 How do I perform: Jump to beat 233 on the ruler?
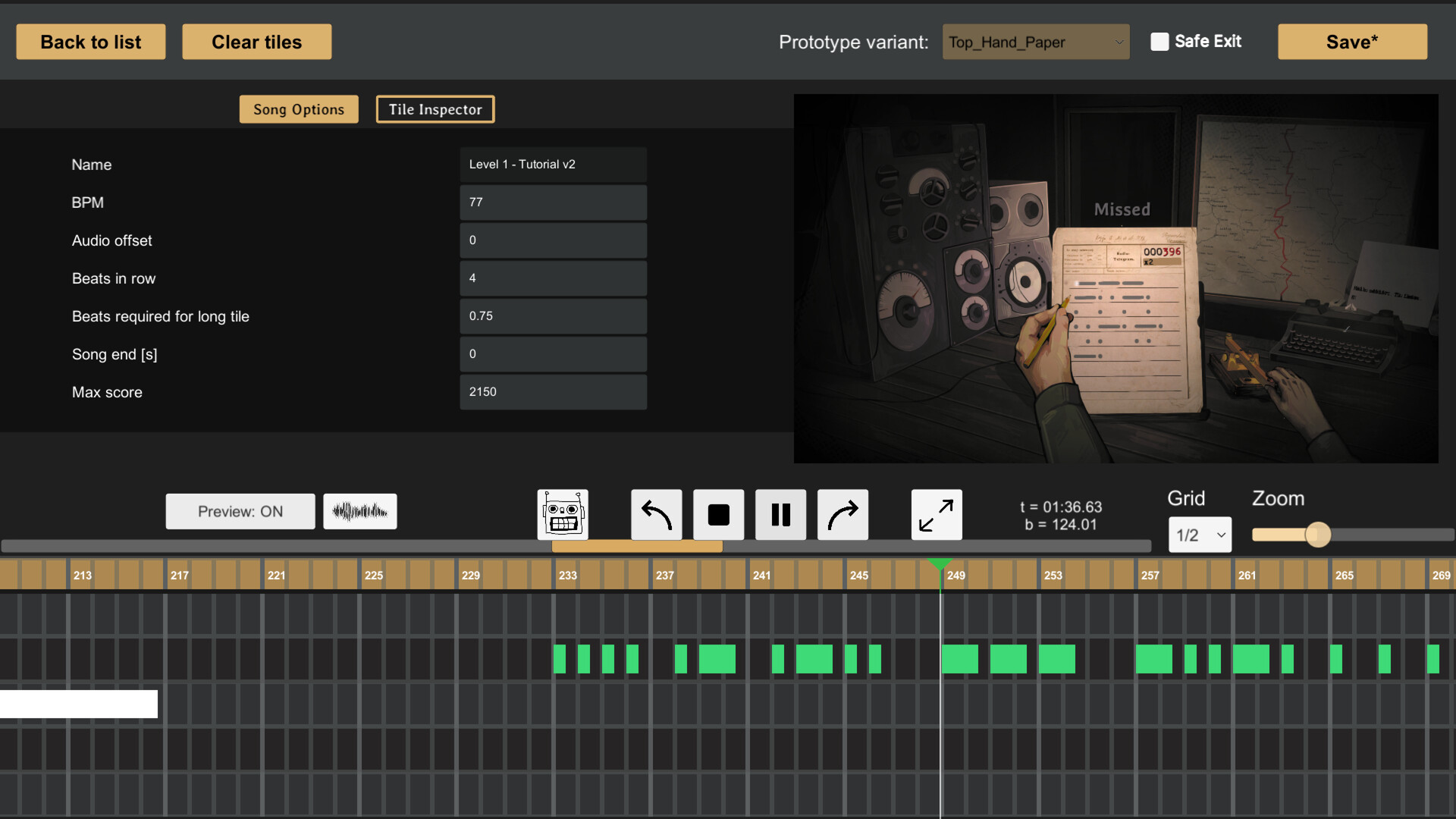point(567,575)
